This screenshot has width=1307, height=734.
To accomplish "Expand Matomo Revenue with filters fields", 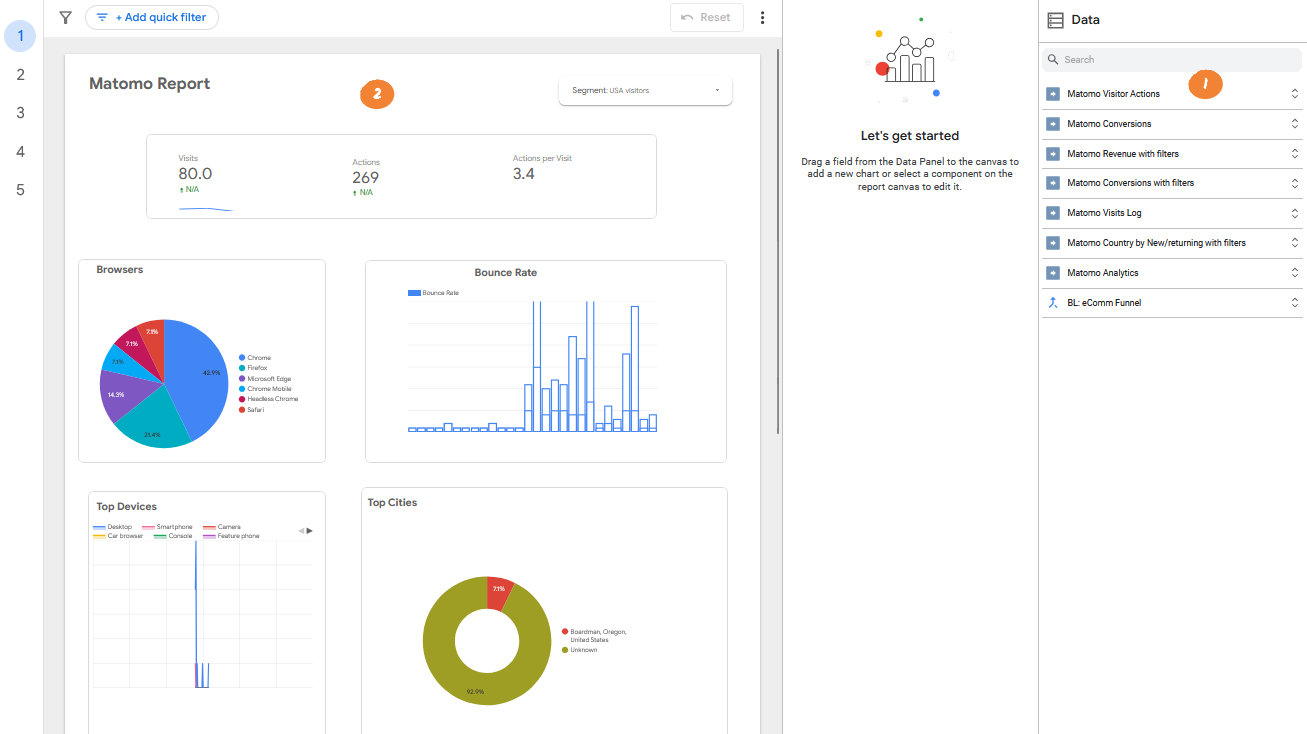I will 1294,154.
